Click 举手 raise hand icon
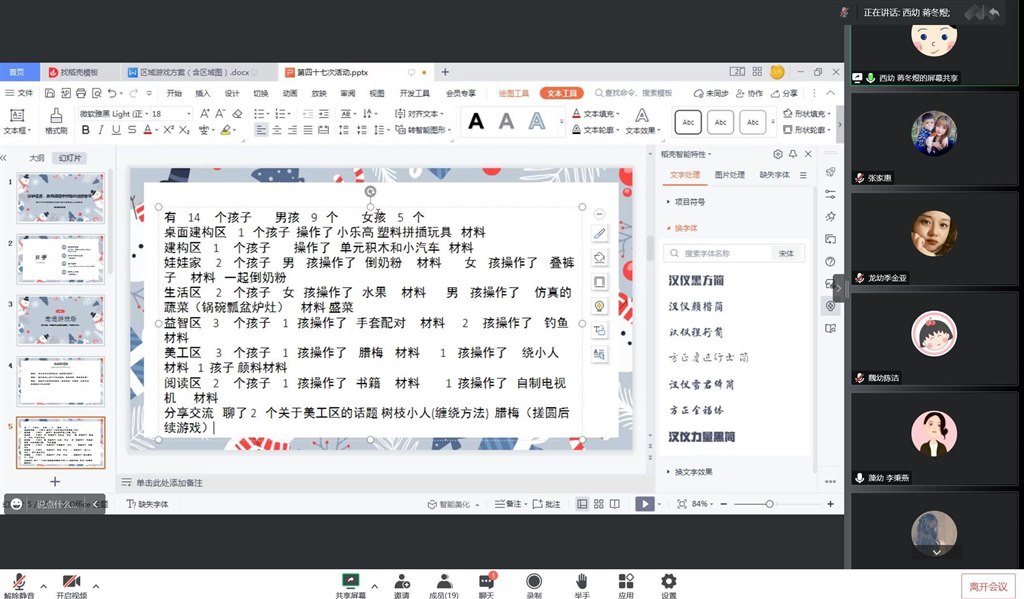The width and height of the screenshot is (1024, 599). point(581,585)
